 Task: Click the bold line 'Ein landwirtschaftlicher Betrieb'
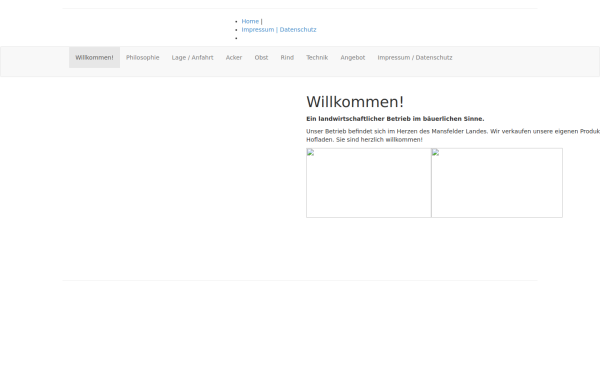[395, 119]
